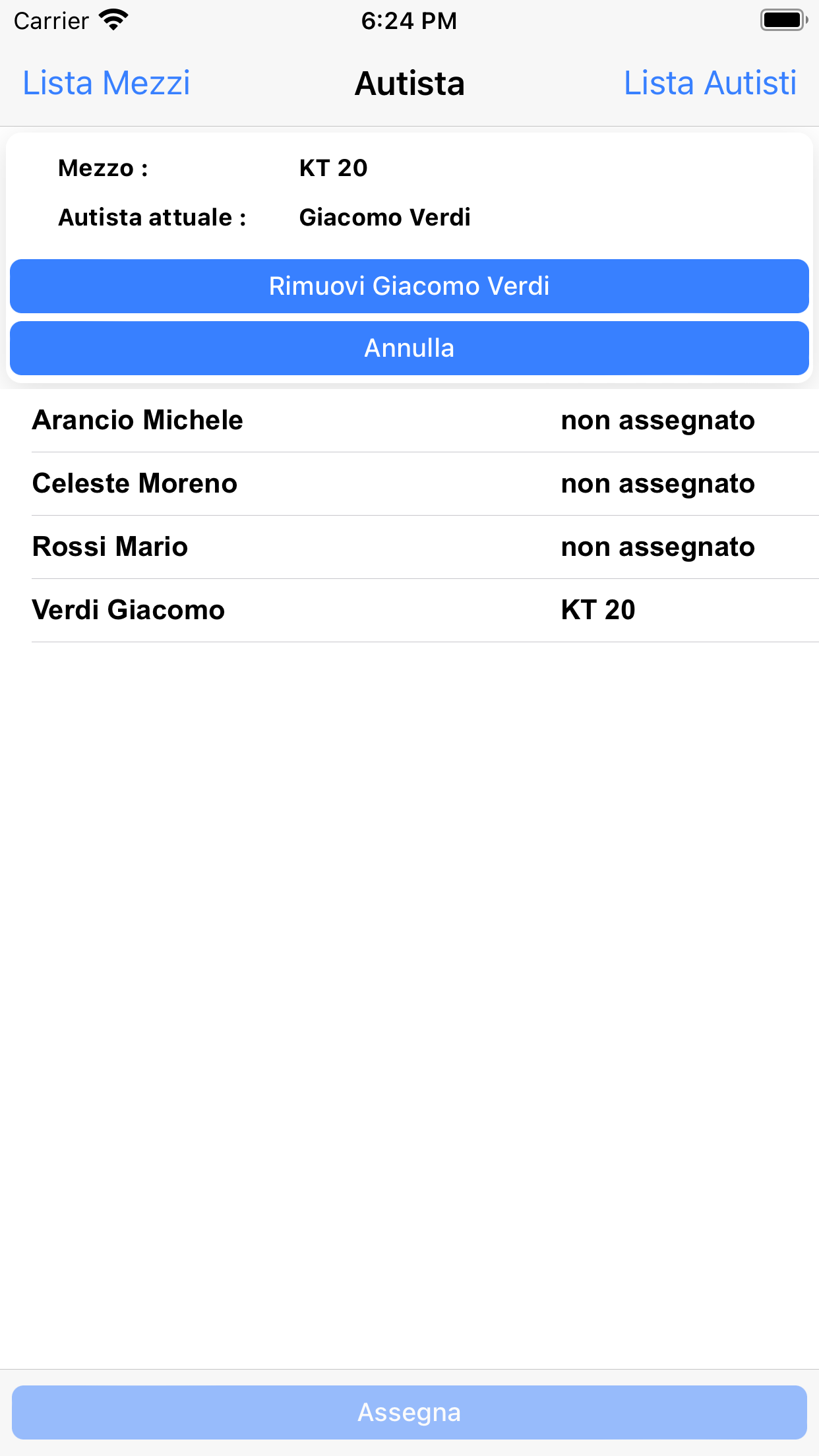Click the "Mezzo :" label
This screenshot has width=819, height=1456.
tap(103, 168)
